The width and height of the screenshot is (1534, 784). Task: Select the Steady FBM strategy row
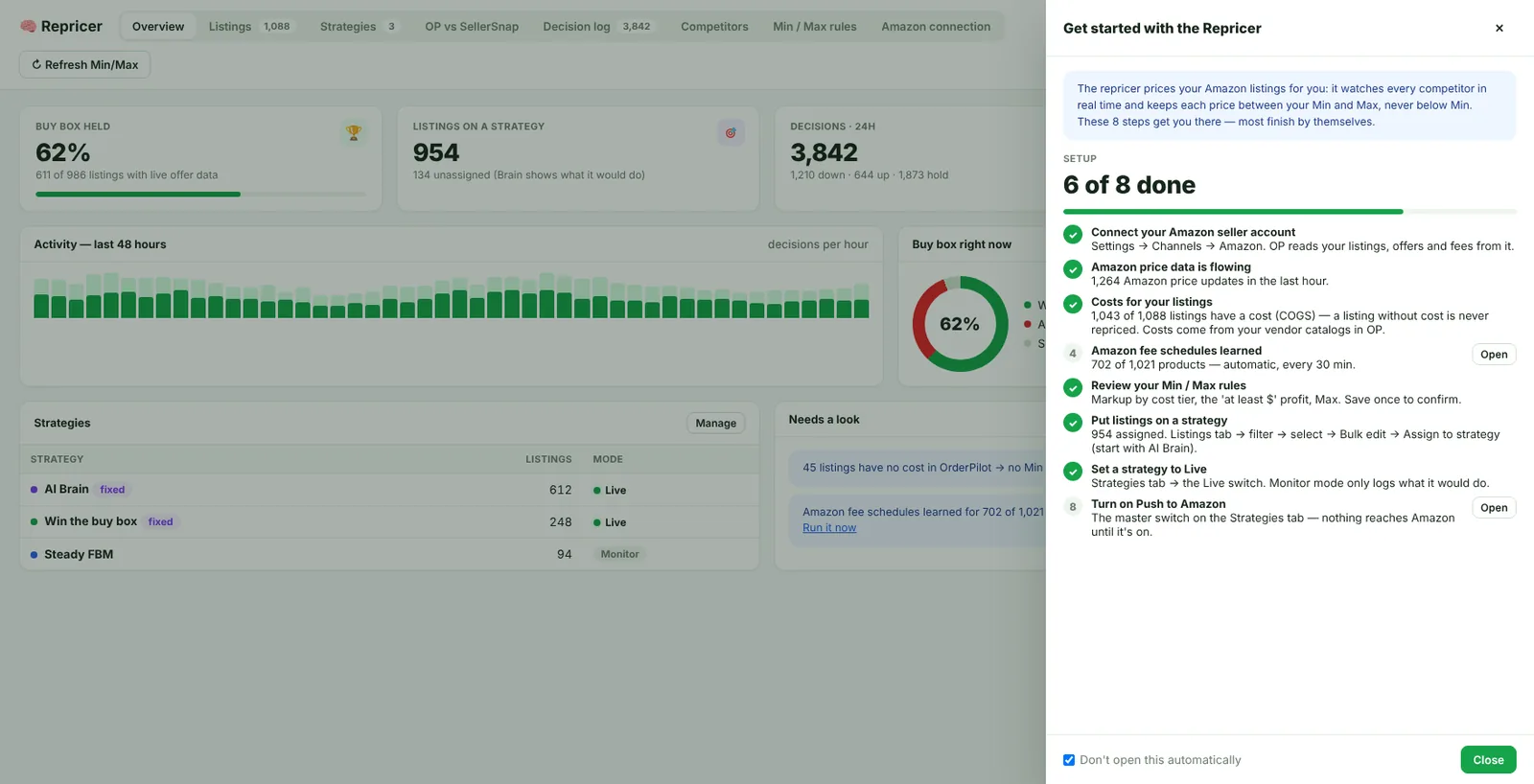[x=389, y=554]
